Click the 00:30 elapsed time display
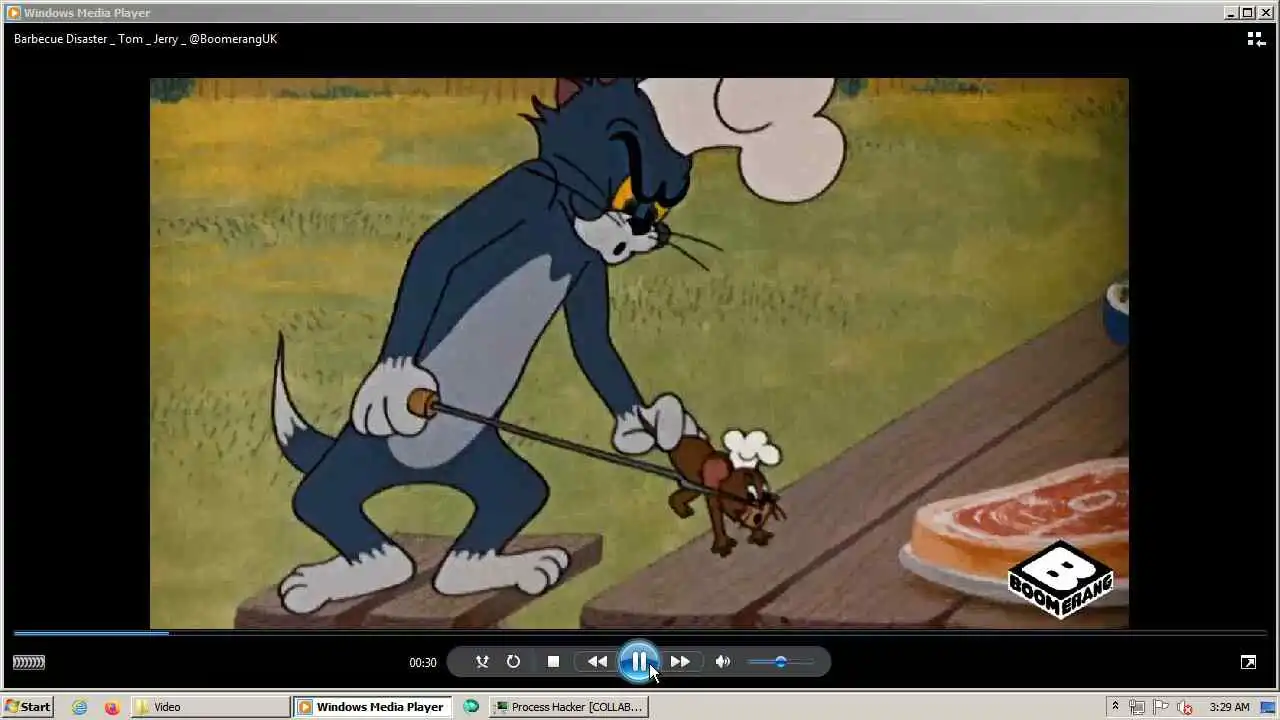The width and height of the screenshot is (1280, 720). click(423, 662)
